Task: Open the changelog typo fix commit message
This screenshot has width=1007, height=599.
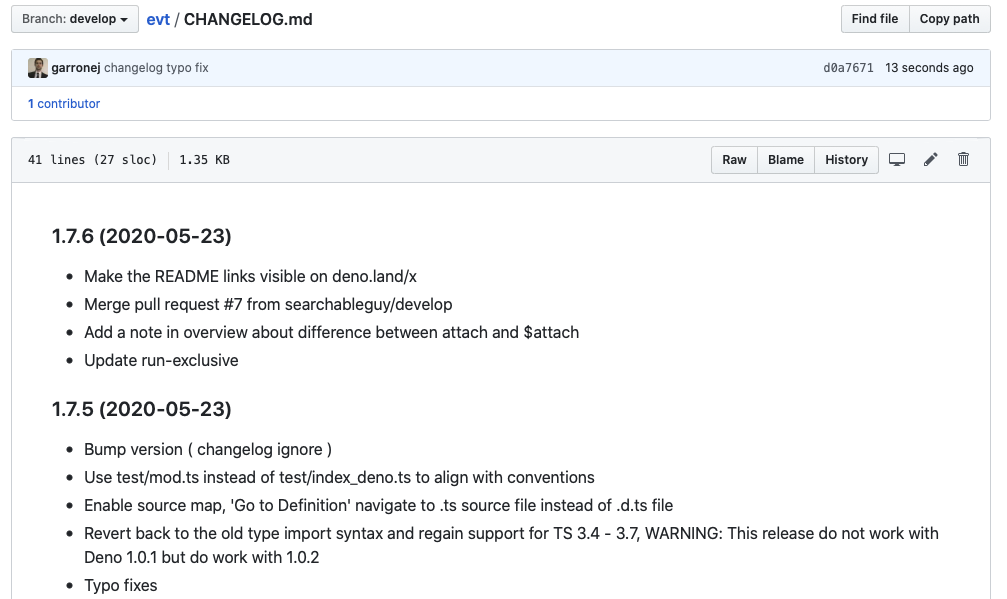Action: pyautogui.click(x=156, y=67)
